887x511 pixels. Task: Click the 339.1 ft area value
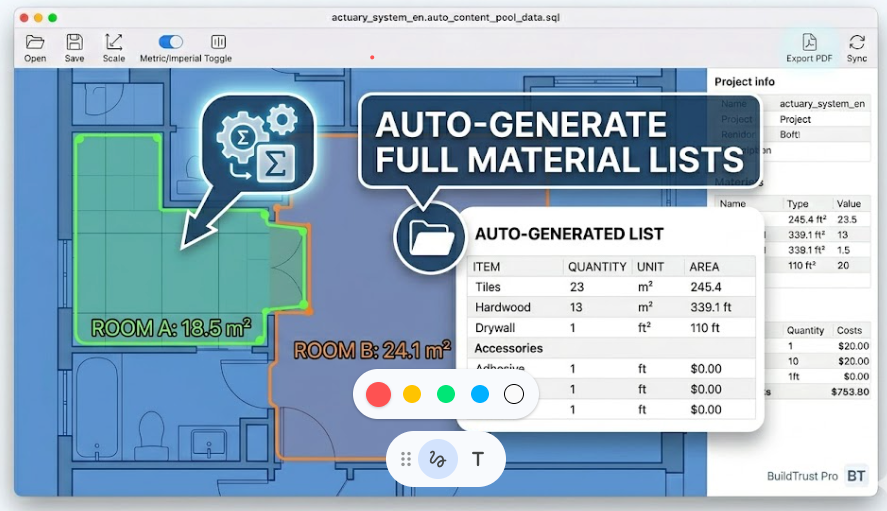tap(711, 307)
